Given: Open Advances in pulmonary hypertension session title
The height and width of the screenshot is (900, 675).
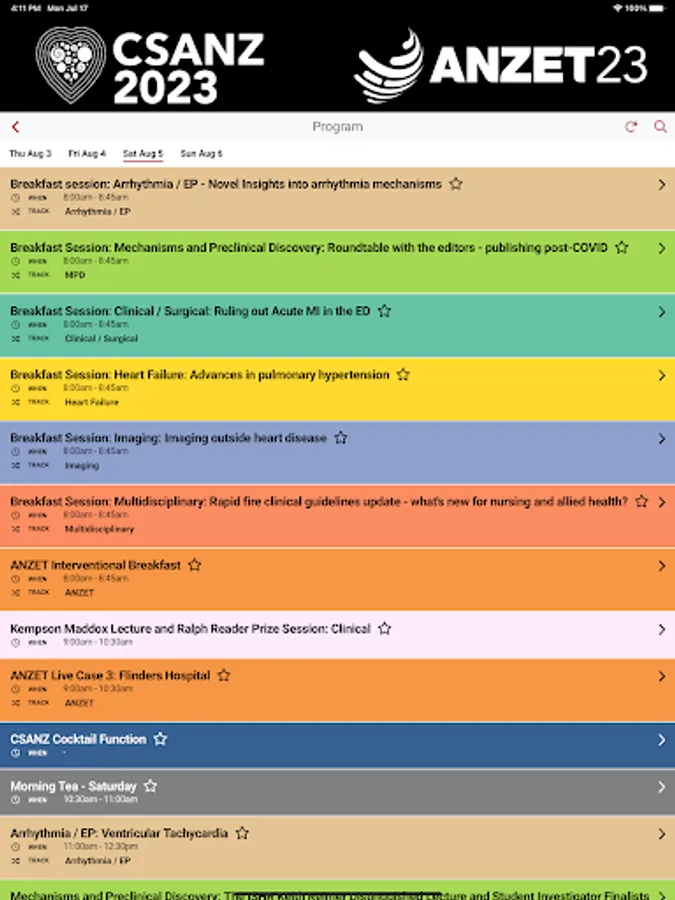Looking at the screenshot, I should (x=200, y=375).
